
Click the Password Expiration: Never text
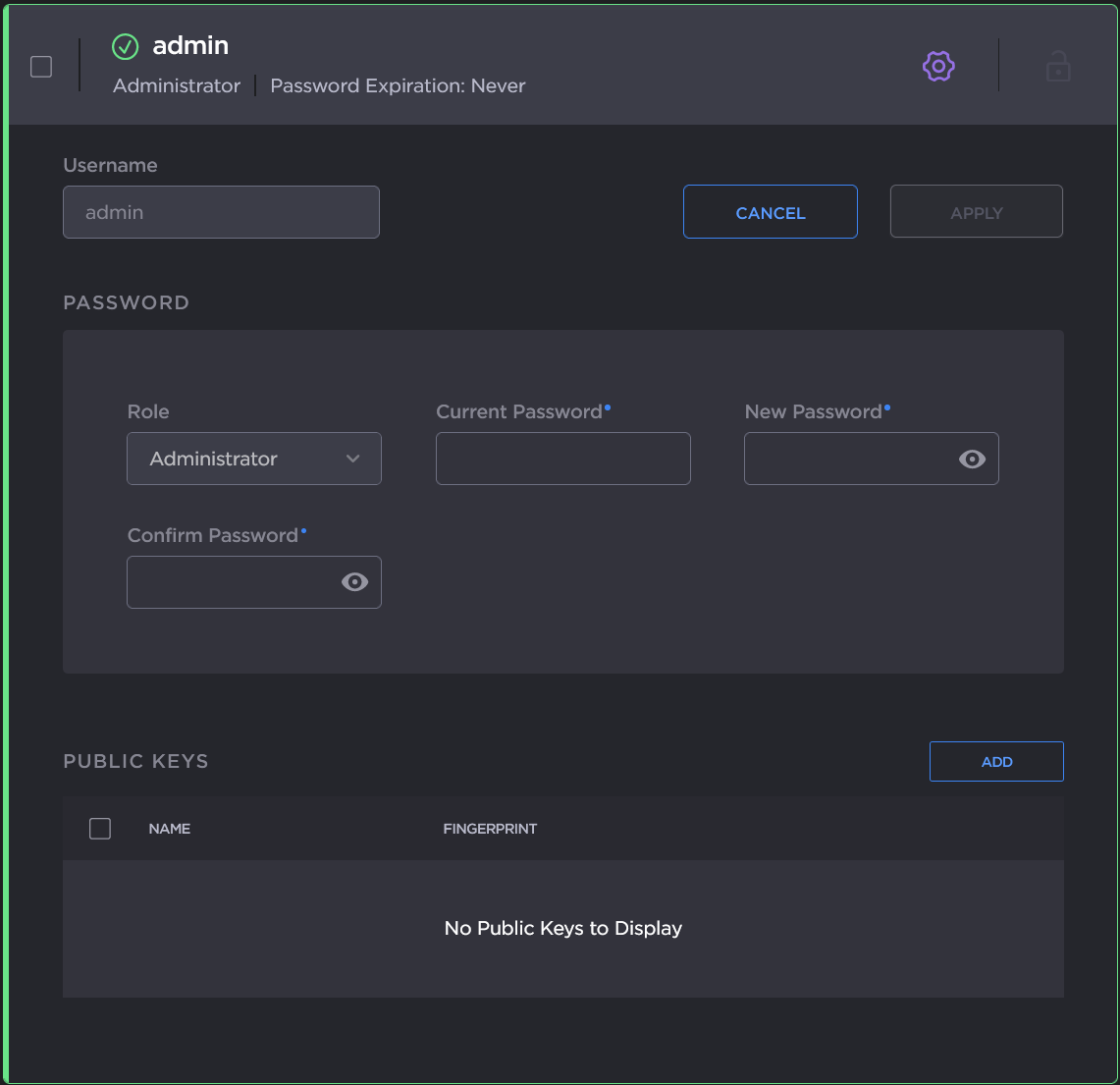coord(398,86)
